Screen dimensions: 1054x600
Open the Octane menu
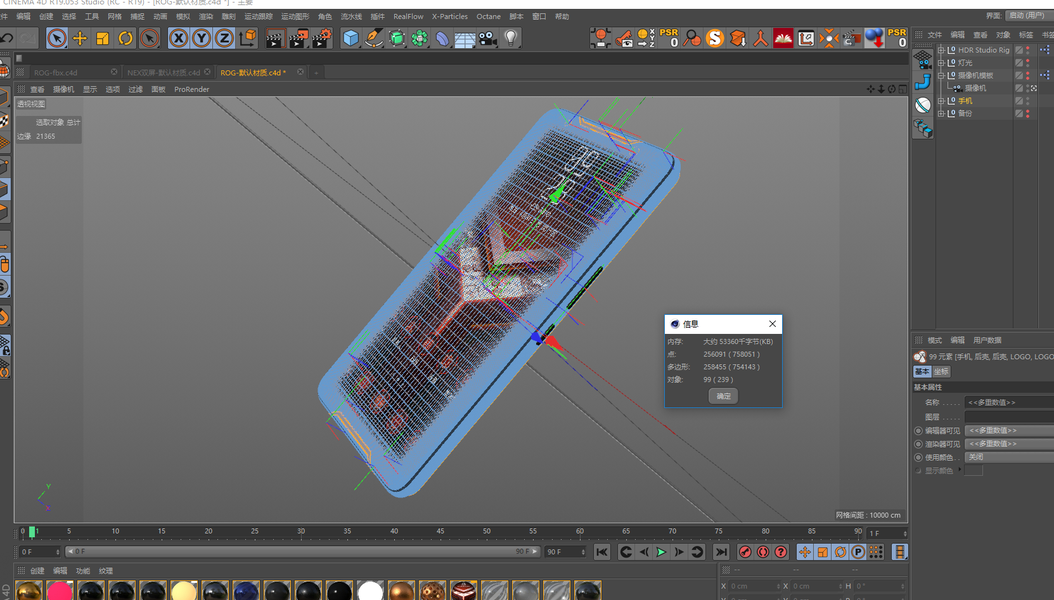click(489, 16)
